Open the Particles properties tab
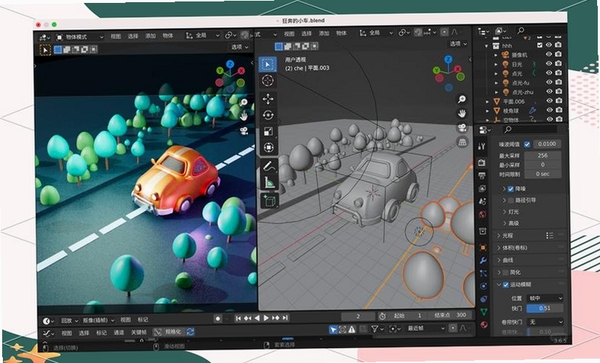Screen dimensions: 600x363 [x=483, y=273]
